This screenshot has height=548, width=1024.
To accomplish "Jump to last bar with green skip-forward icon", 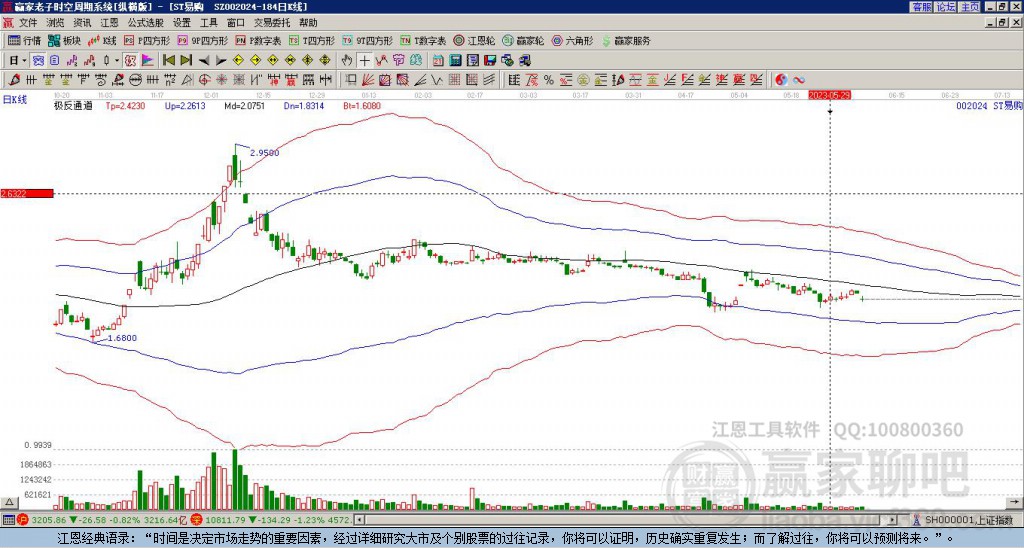I will 185,61.
